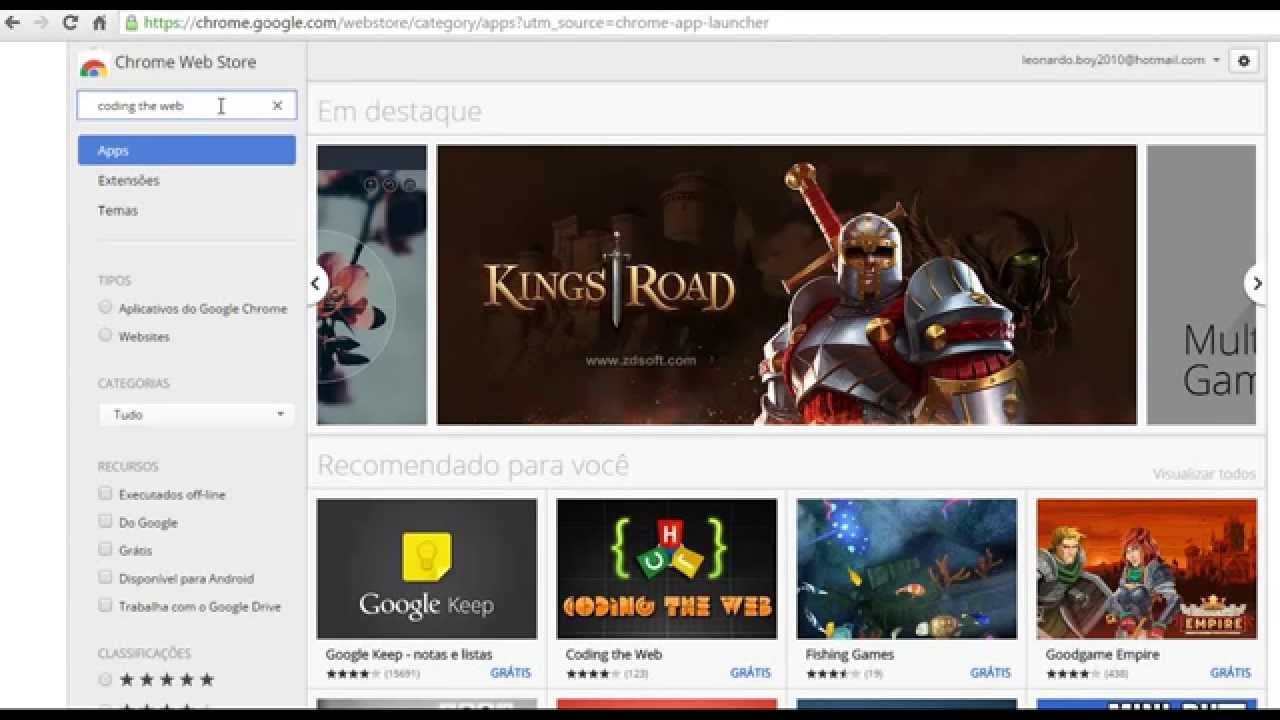Open the Tudo categories dropdown
The image size is (1280, 720).
click(196, 414)
